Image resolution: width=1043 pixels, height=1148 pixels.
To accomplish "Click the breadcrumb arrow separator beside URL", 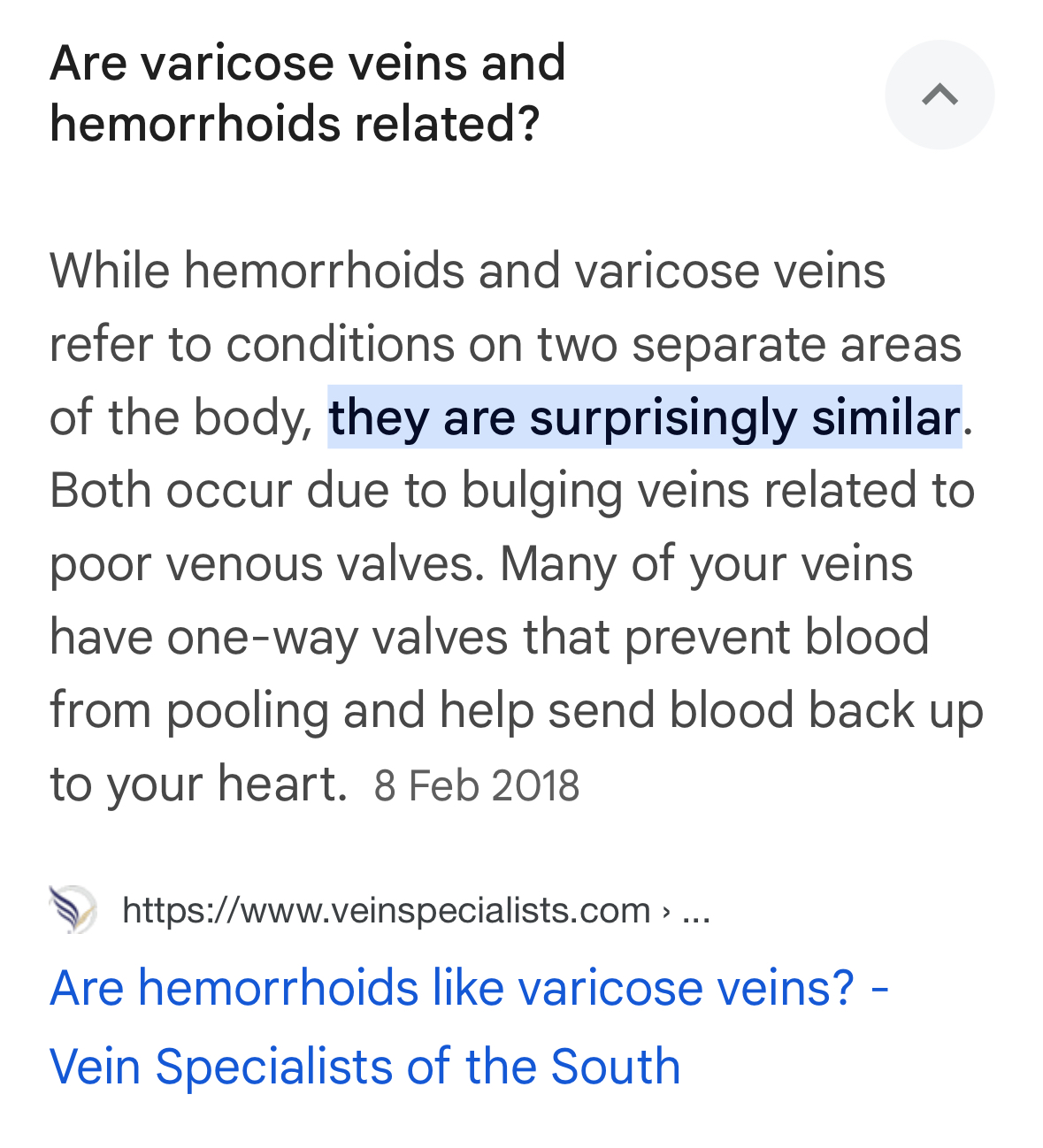I will pos(666,911).
